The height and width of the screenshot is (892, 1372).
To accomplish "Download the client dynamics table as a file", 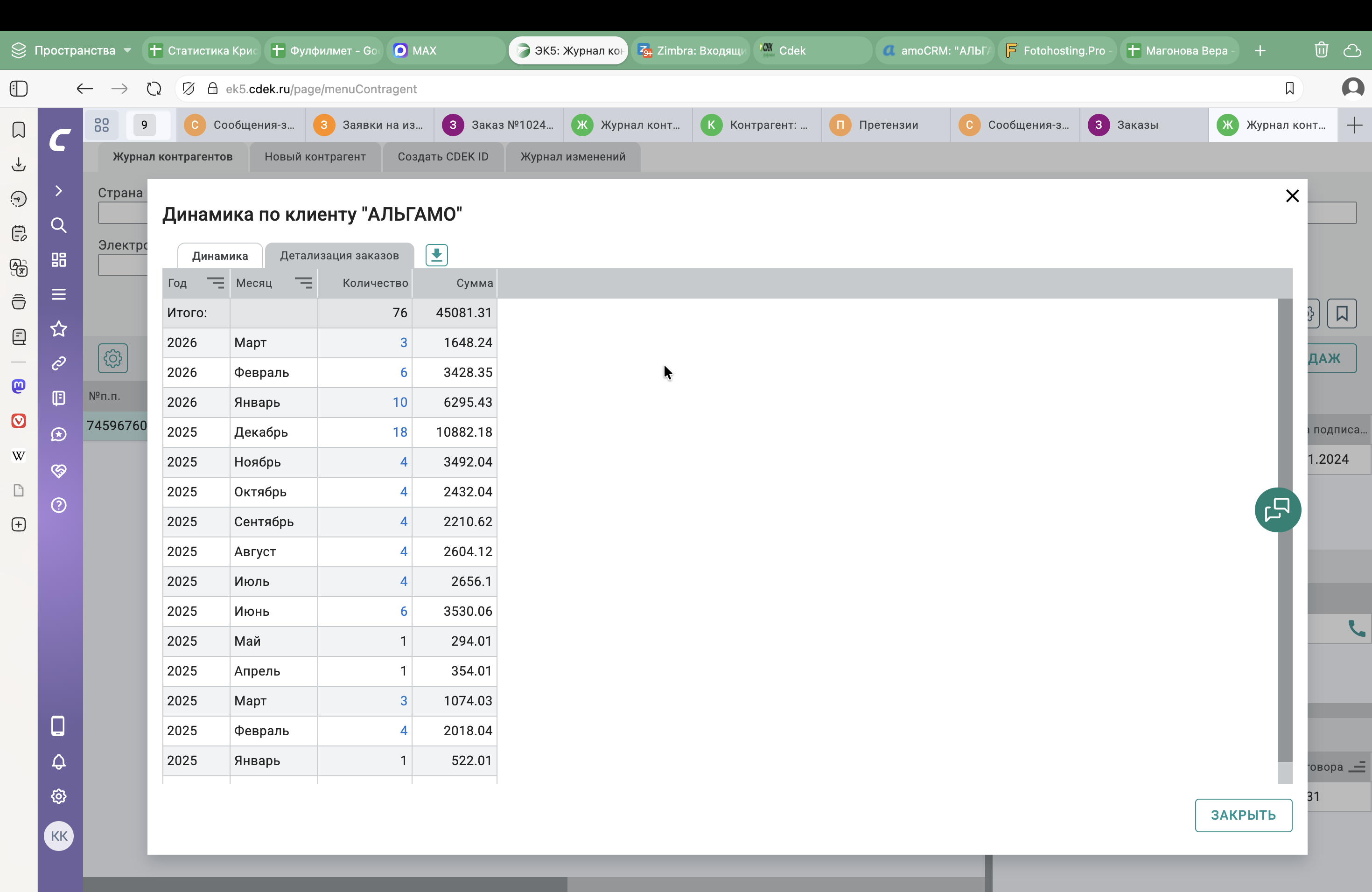I will pos(436,255).
